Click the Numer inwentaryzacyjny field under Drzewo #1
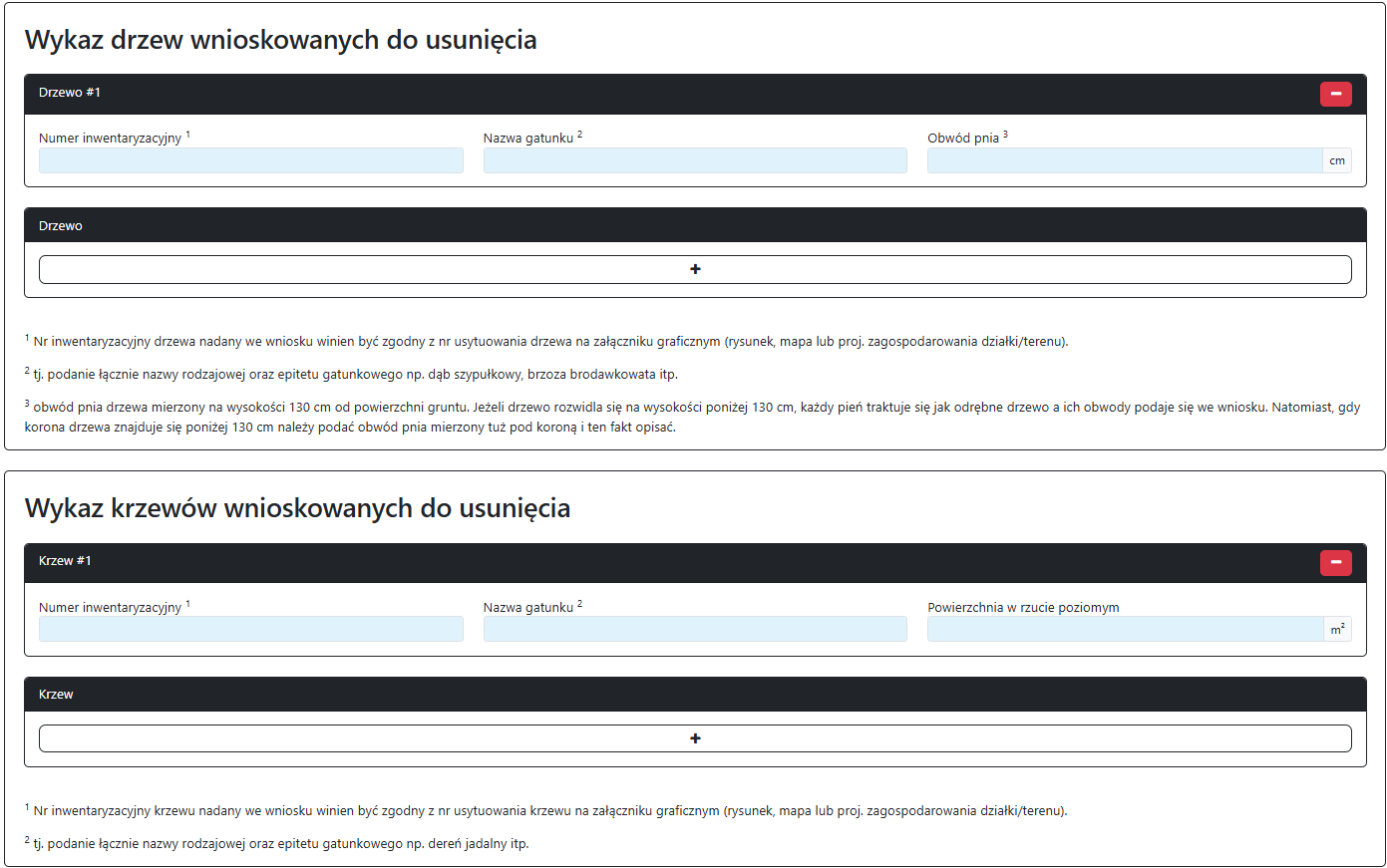 (x=249, y=159)
